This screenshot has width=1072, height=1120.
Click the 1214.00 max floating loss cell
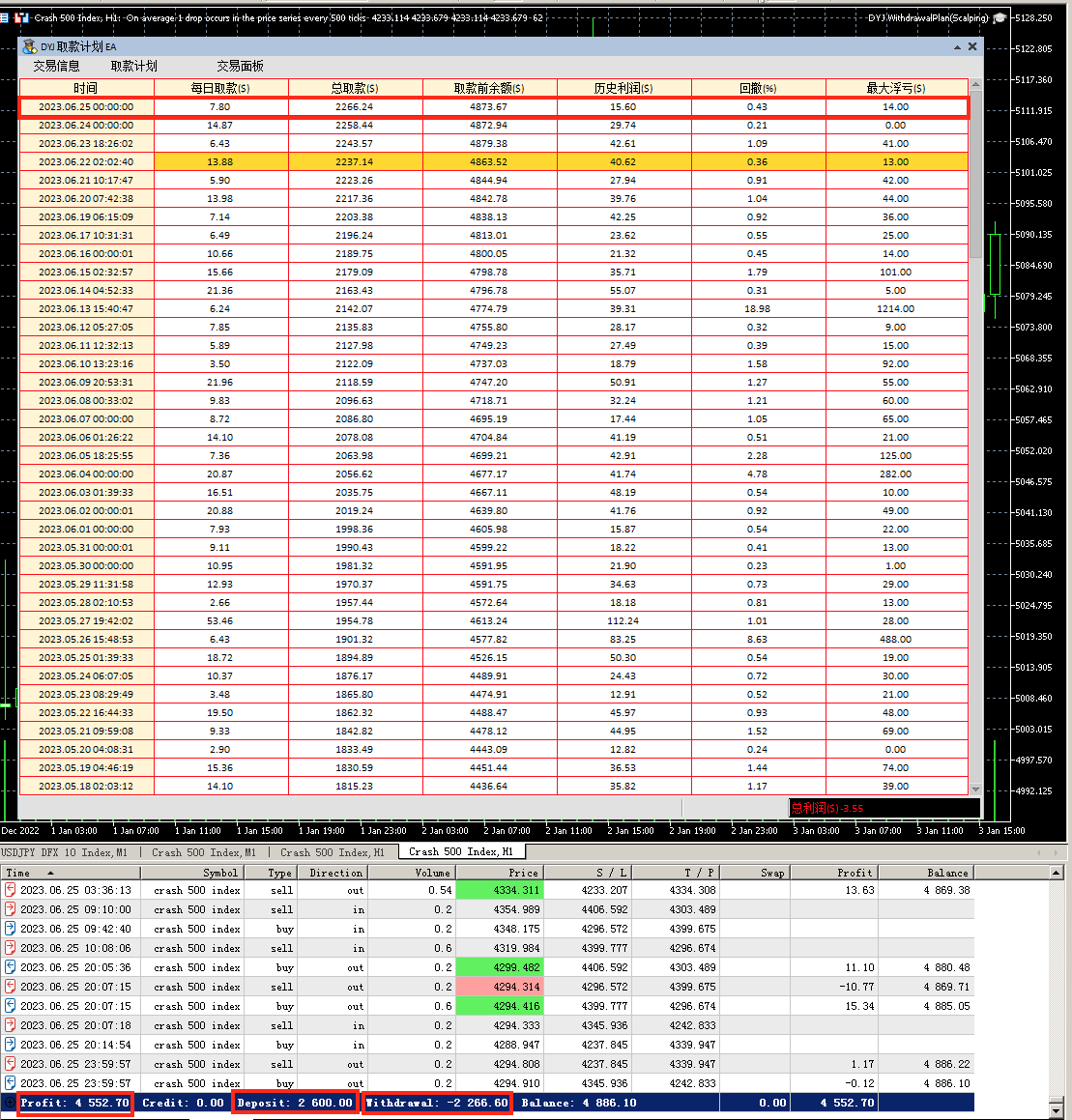point(896,308)
